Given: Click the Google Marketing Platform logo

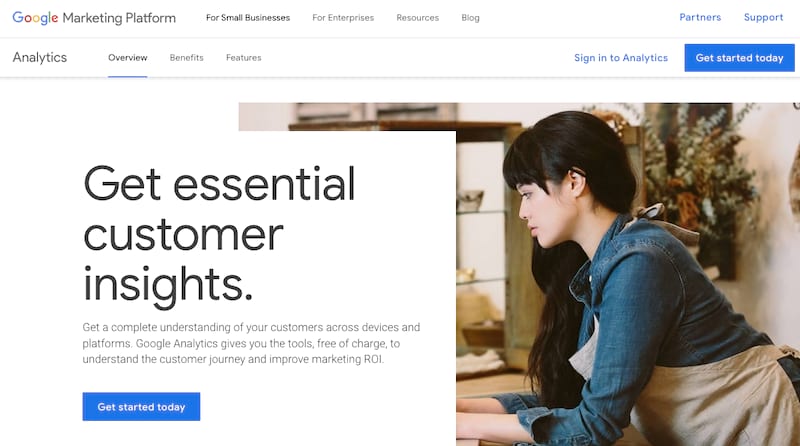Looking at the screenshot, I should point(94,18).
